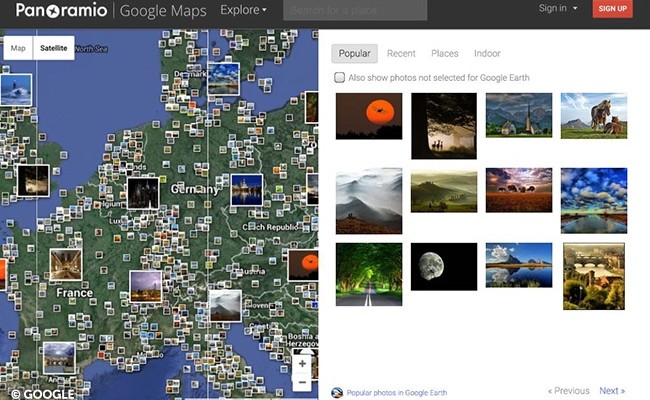The image size is (650, 400).
Task: Enable showing photos not selected for Google Earth
Action: tap(340, 77)
